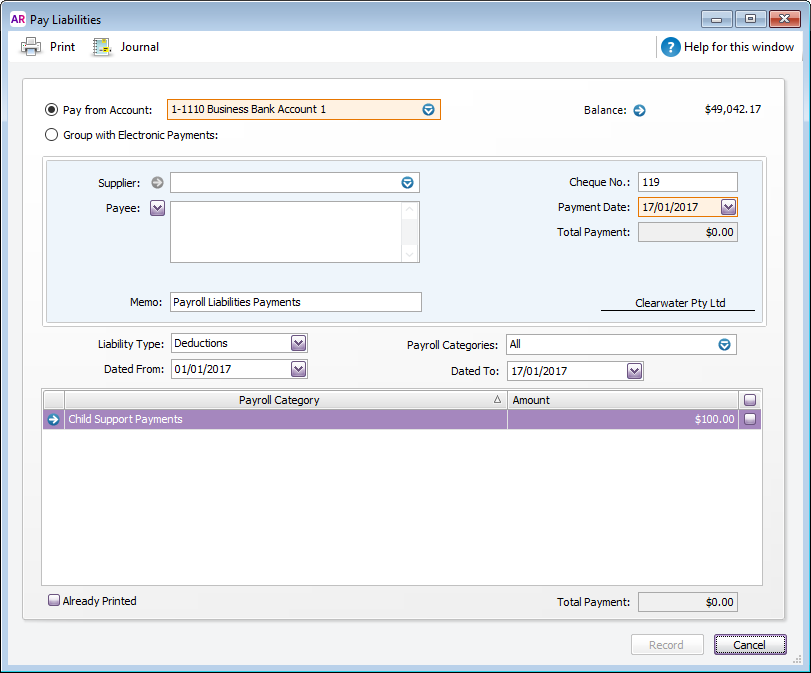
Task: Click the Journal toolbar label
Action: 140,47
